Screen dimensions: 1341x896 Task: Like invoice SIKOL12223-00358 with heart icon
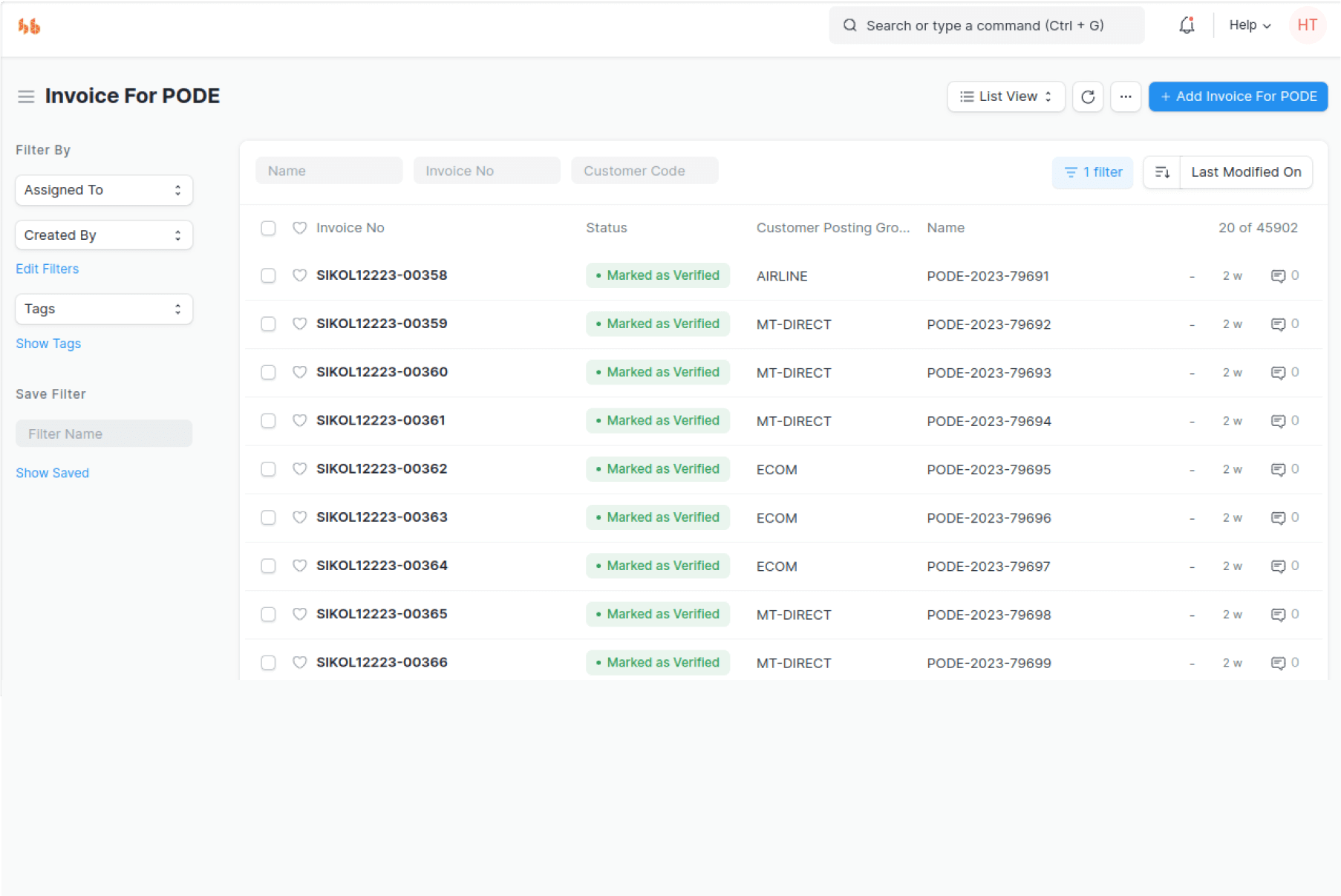[x=299, y=275]
